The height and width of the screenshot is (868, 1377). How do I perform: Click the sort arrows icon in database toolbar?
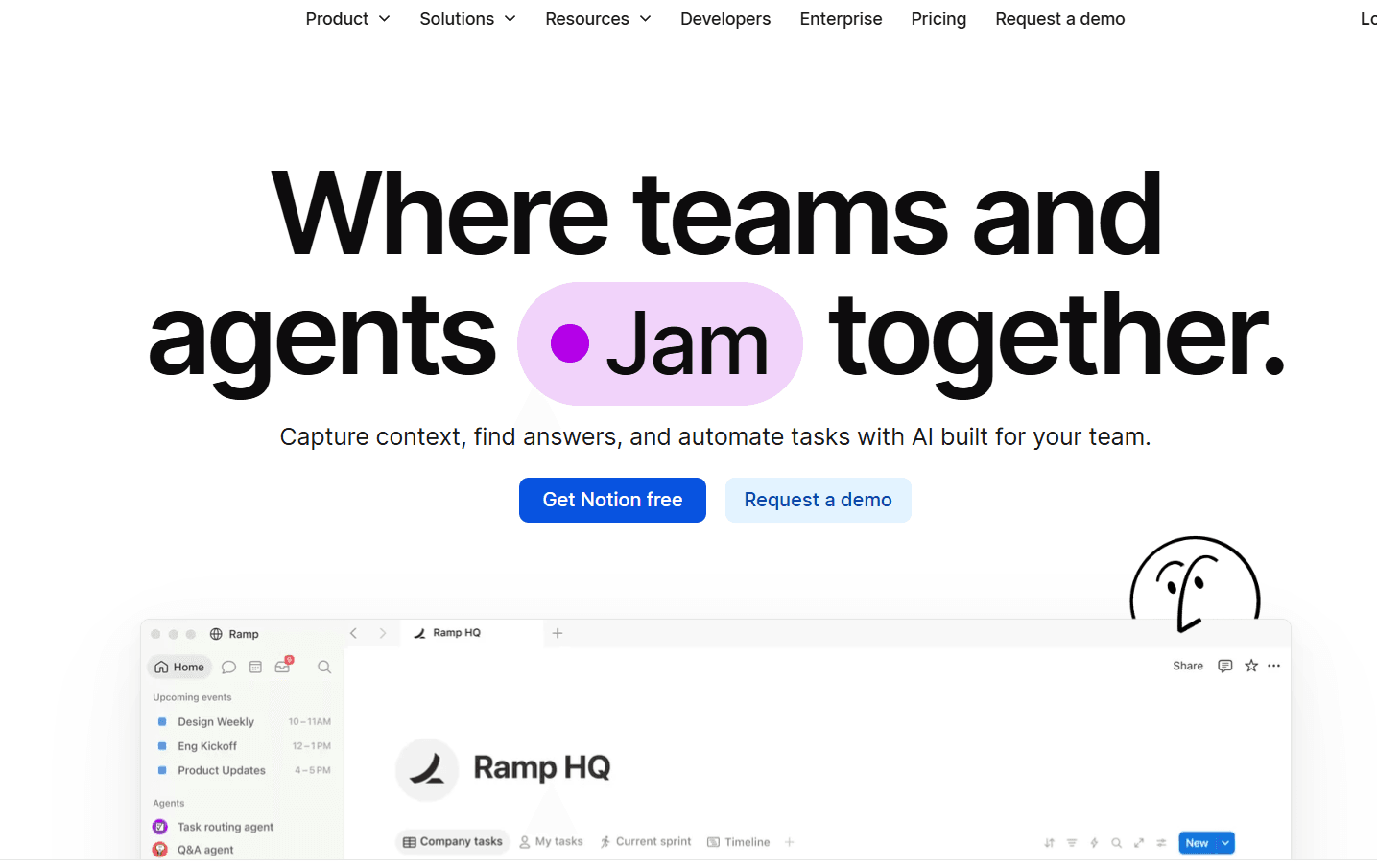pyautogui.click(x=1049, y=843)
